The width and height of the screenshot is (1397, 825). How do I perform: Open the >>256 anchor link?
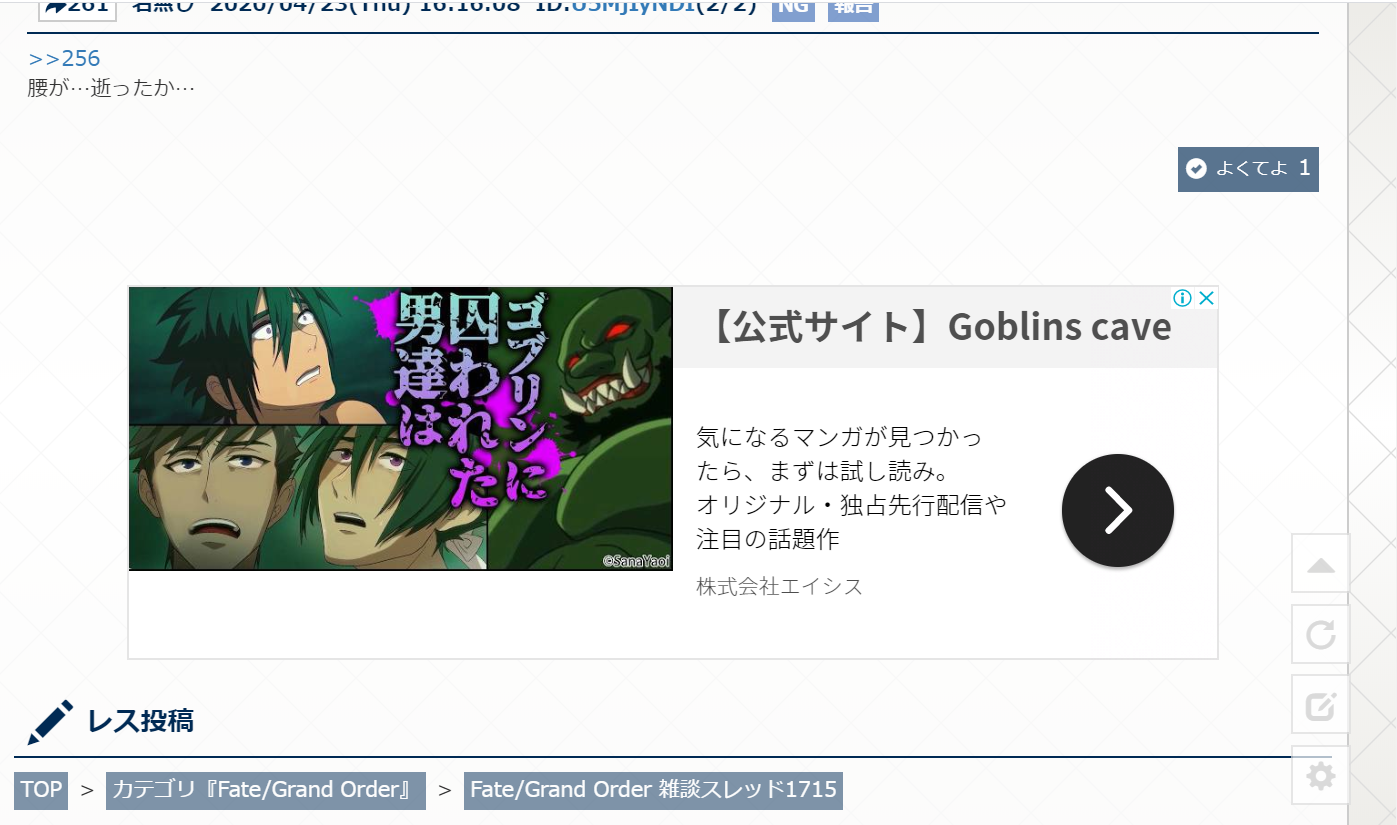[64, 59]
